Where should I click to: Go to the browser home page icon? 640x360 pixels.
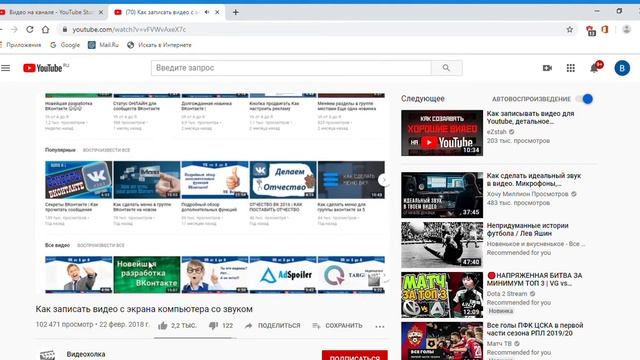45,29
